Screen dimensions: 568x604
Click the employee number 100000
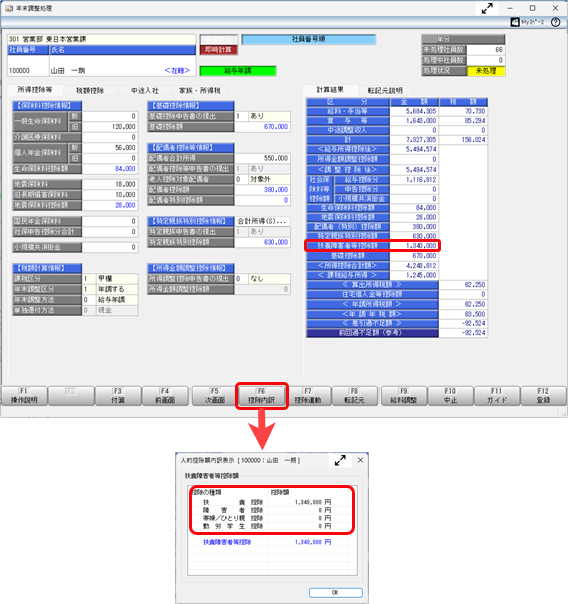tap(19, 71)
